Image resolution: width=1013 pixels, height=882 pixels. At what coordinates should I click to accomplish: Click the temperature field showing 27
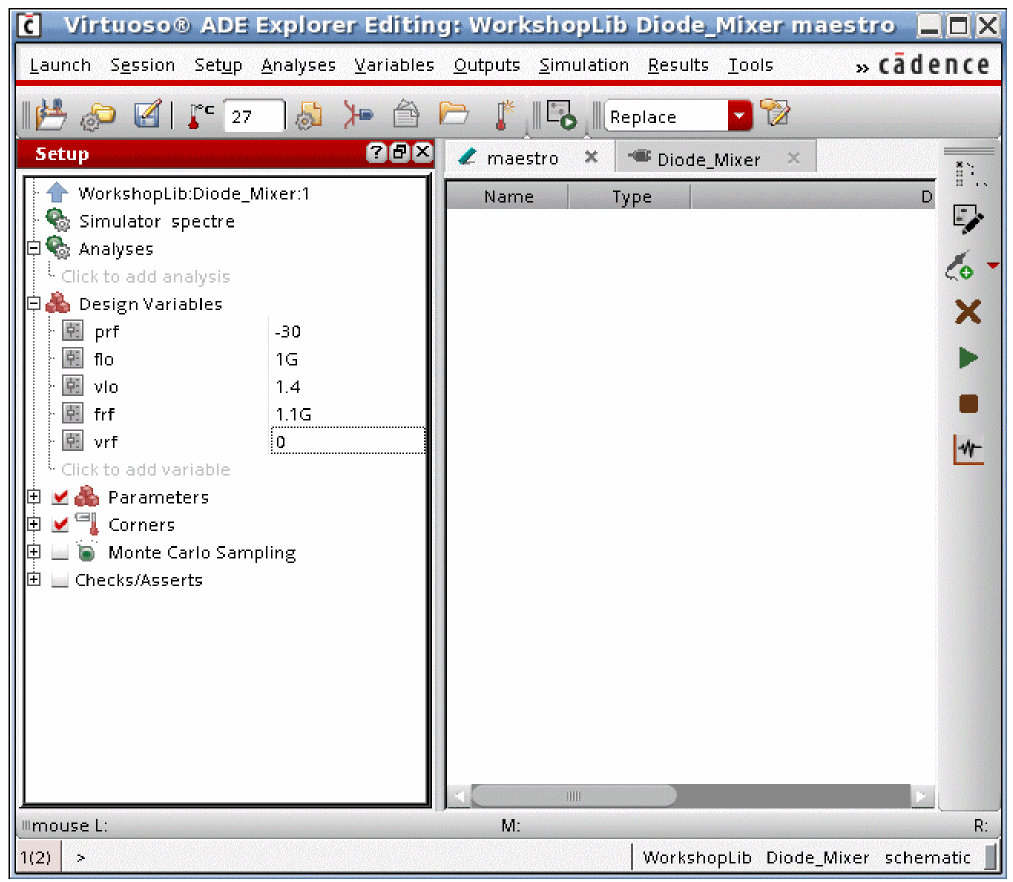(x=253, y=116)
